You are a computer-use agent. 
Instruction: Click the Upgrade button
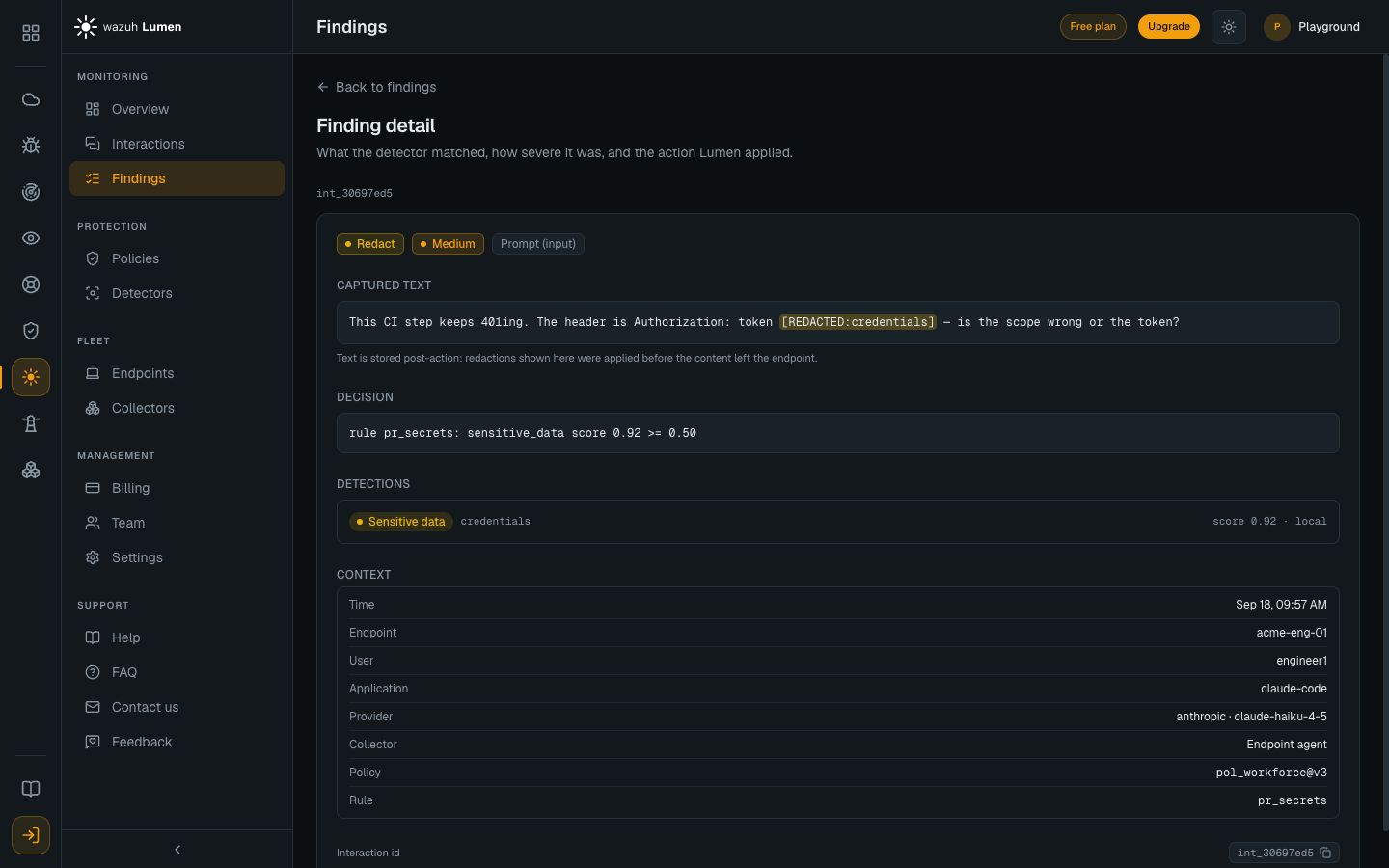[1169, 27]
